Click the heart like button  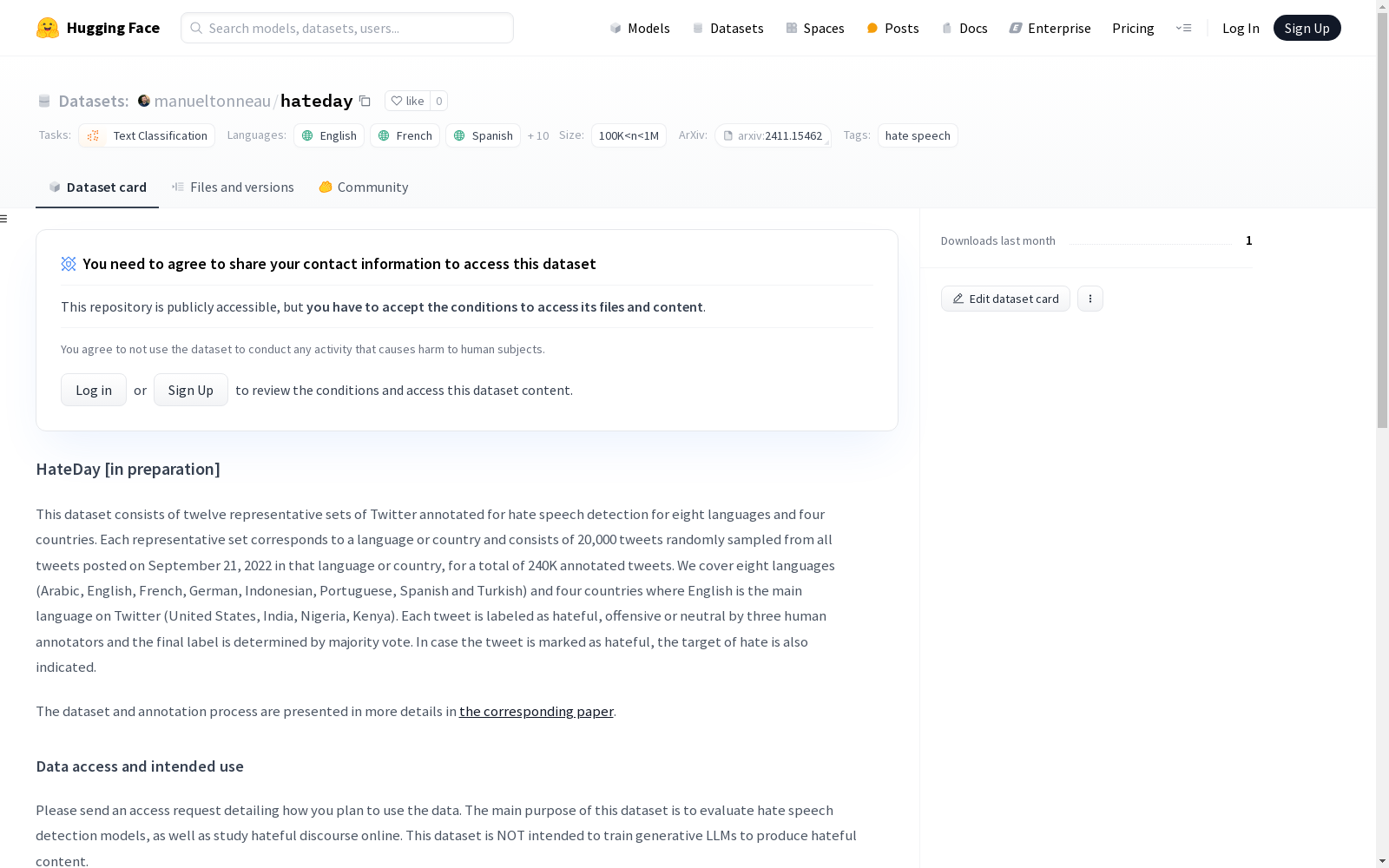coord(407,101)
